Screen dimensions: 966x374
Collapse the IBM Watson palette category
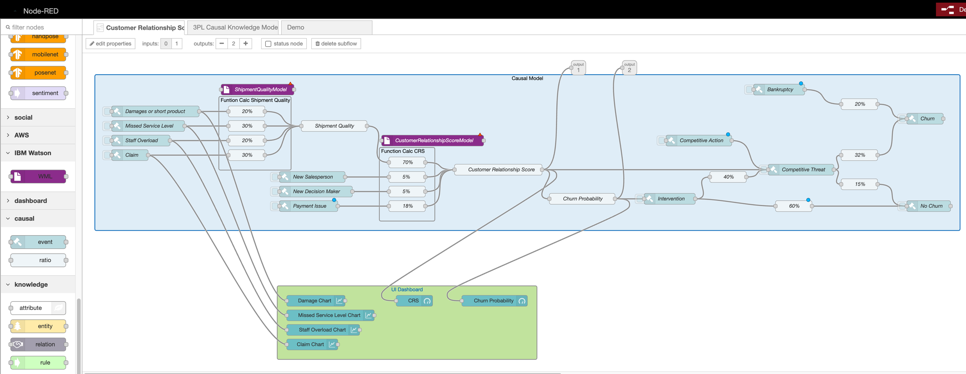pos(38,153)
